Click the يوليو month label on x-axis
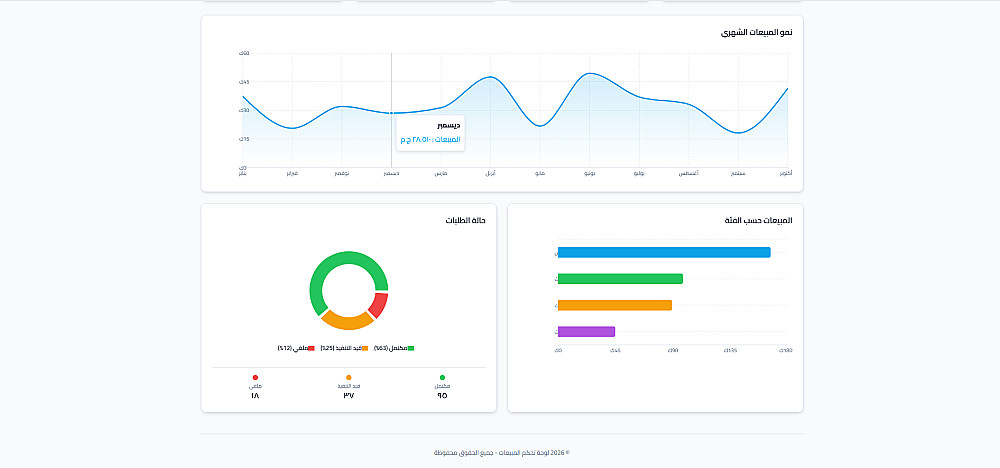The width and height of the screenshot is (1000, 468). [x=639, y=173]
